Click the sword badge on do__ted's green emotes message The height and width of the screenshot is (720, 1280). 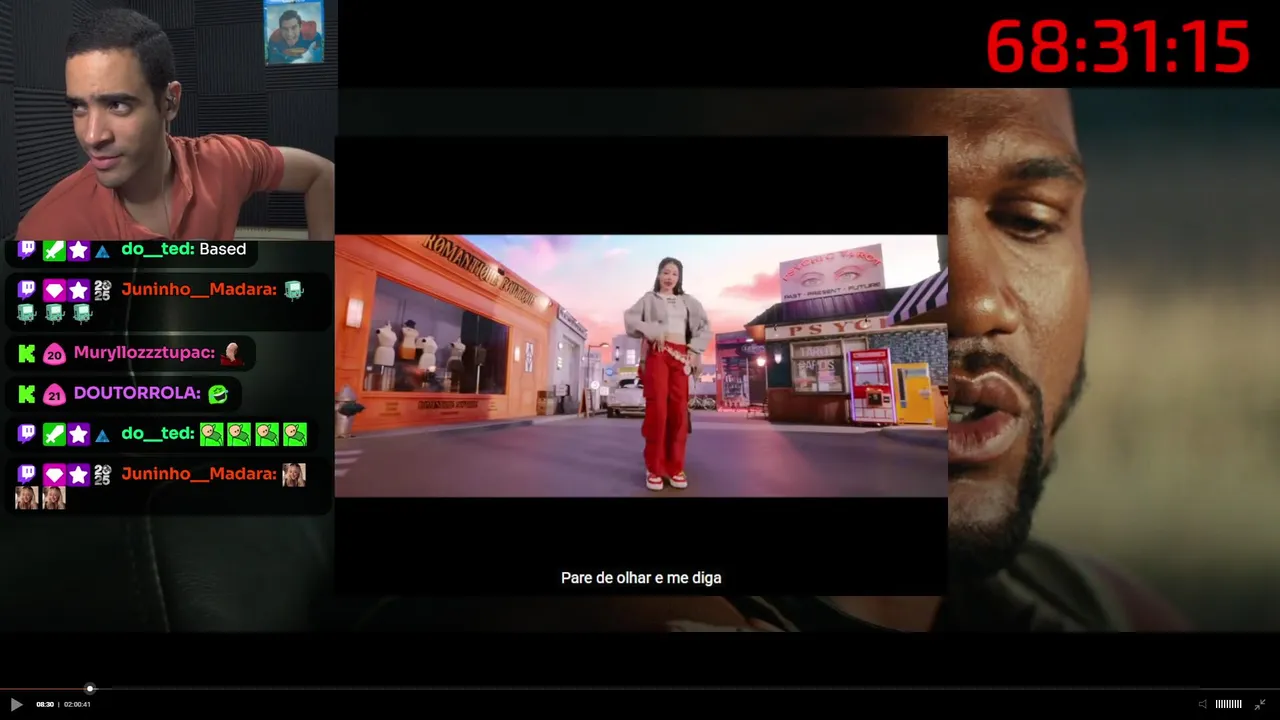(54, 434)
